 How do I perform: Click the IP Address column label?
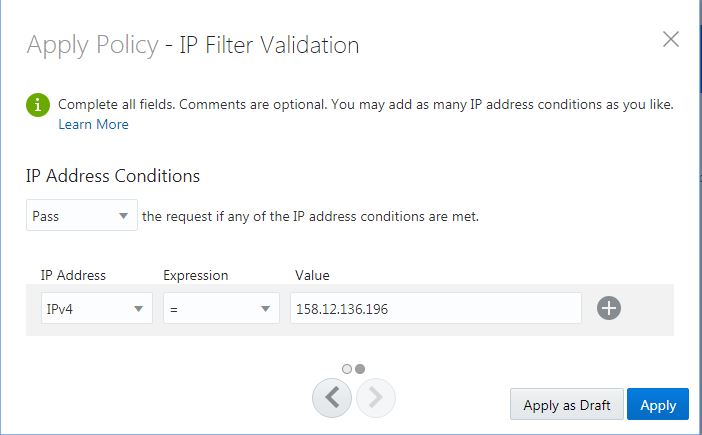click(x=73, y=275)
